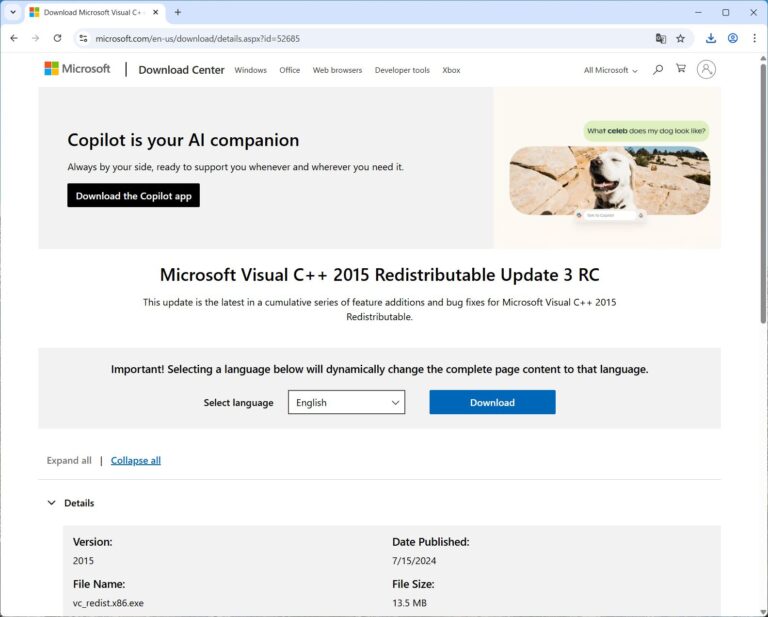Open the Microsoft site search magnifier
The image size is (768, 617).
coord(658,70)
